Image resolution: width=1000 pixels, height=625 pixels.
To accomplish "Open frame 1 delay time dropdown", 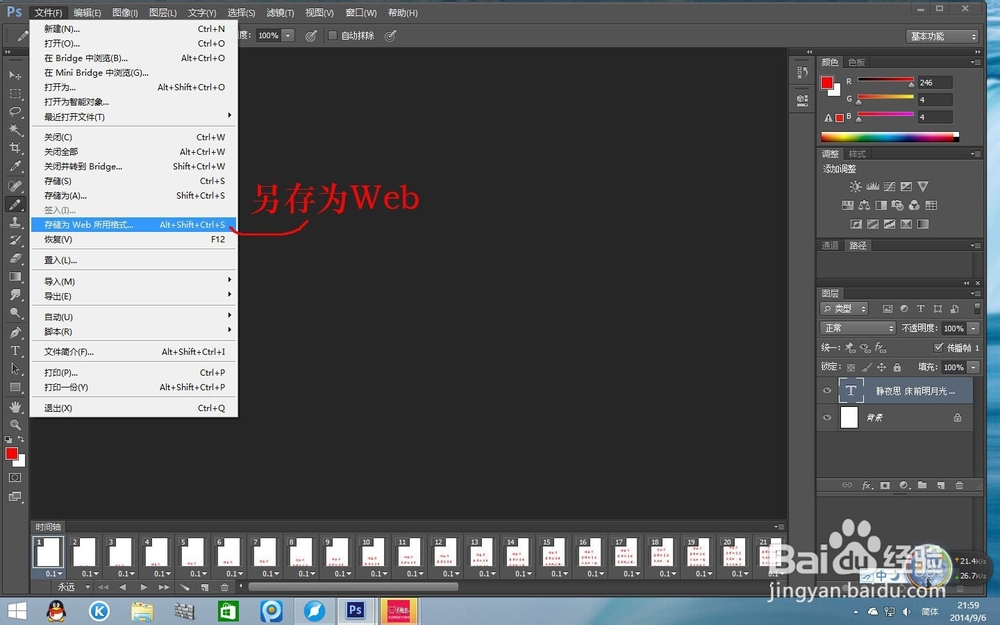I will point(53,573).
